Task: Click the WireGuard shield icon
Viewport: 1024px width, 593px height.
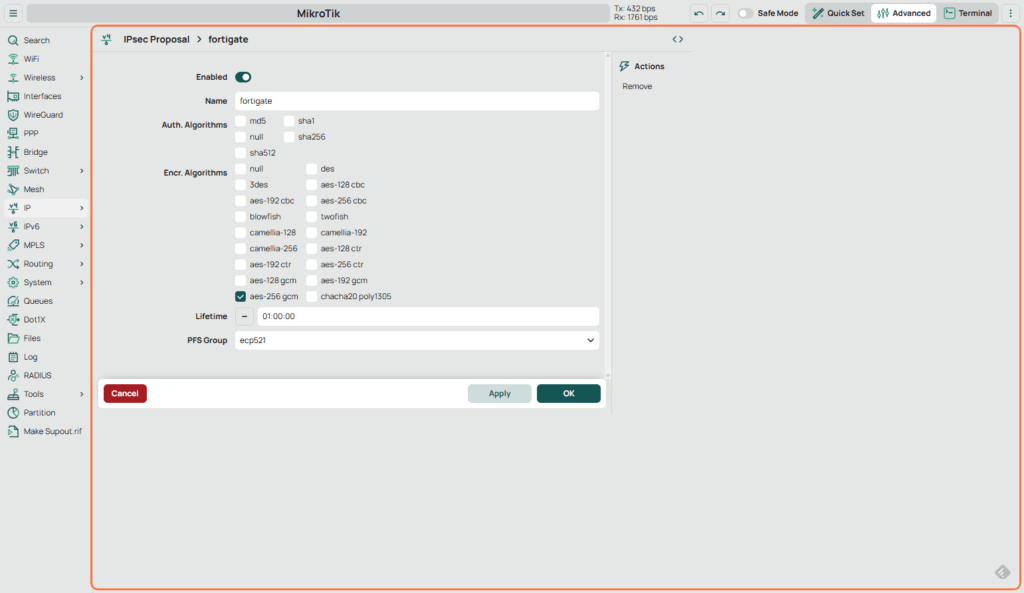Action: click(x=13, y=115)
